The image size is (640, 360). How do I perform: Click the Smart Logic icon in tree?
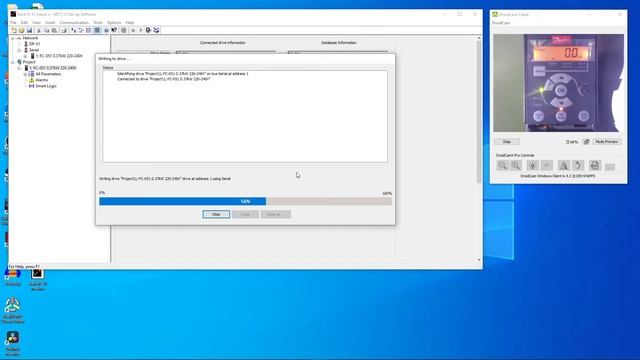point(31,86)
